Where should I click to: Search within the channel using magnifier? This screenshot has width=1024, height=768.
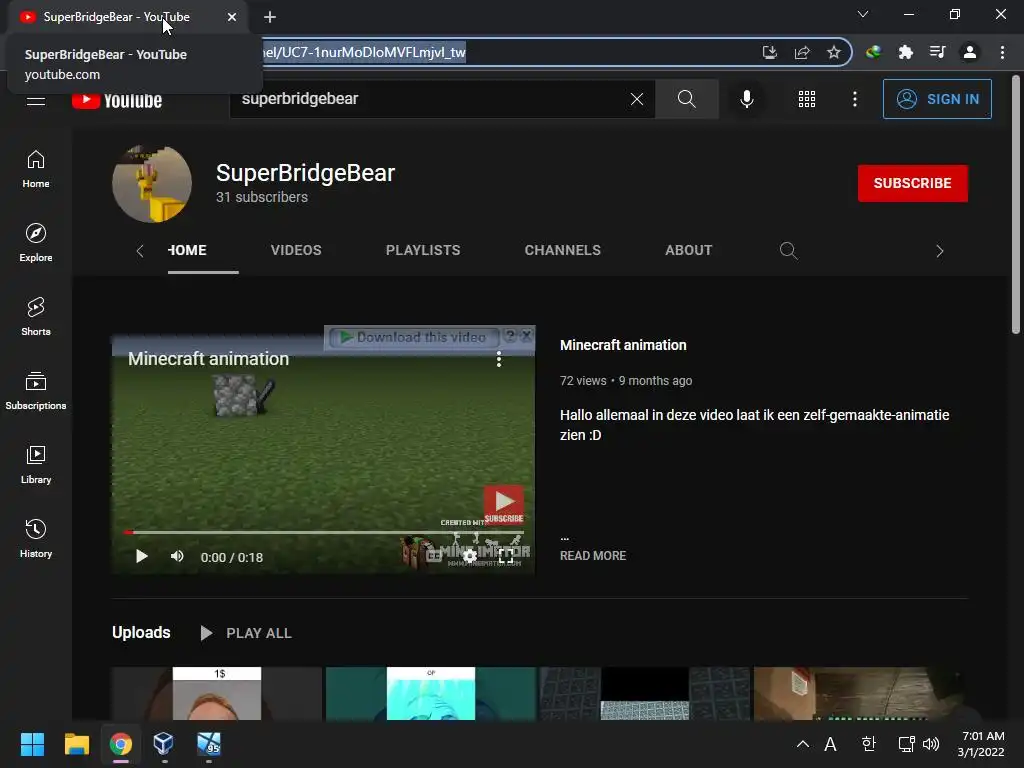point(788,251)
